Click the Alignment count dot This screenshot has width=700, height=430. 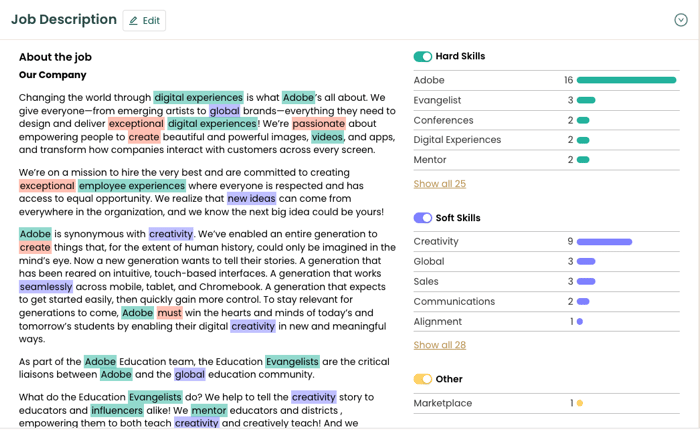click(x=579, y=321)
